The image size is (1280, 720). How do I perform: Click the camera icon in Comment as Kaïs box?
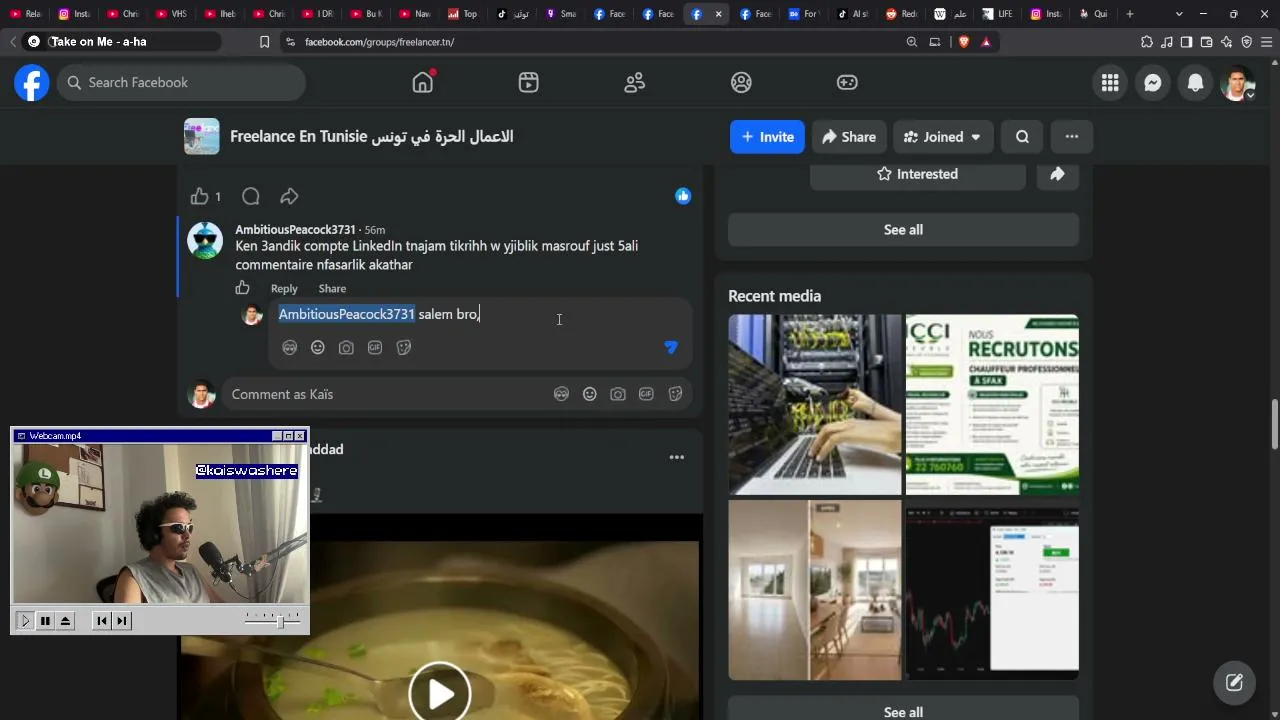click(x=618, y=394)
